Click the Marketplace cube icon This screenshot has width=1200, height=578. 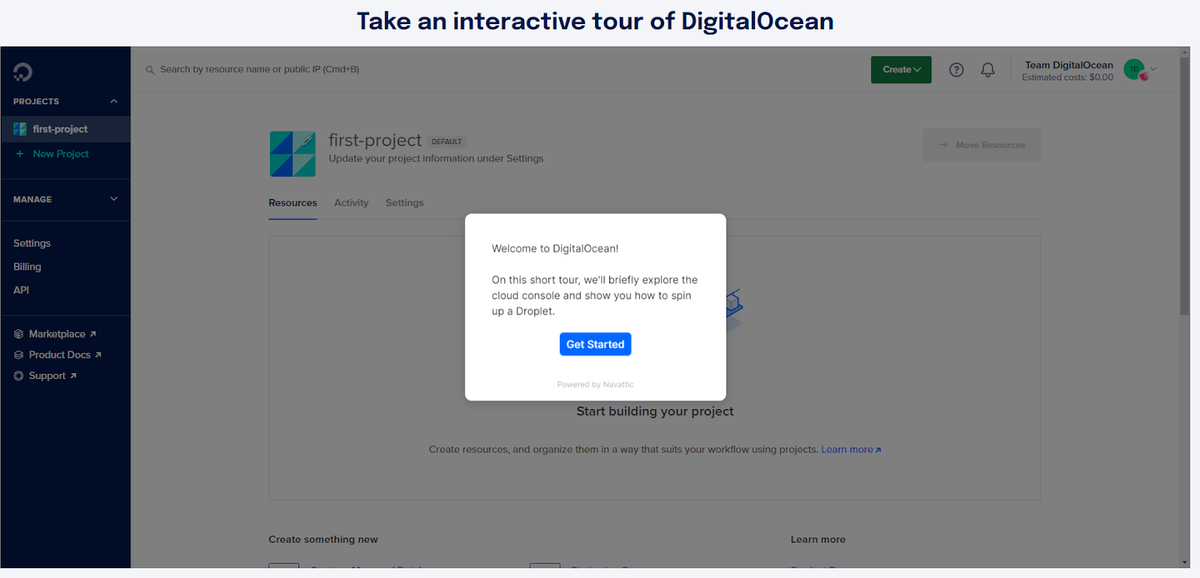tap(19, 334)
